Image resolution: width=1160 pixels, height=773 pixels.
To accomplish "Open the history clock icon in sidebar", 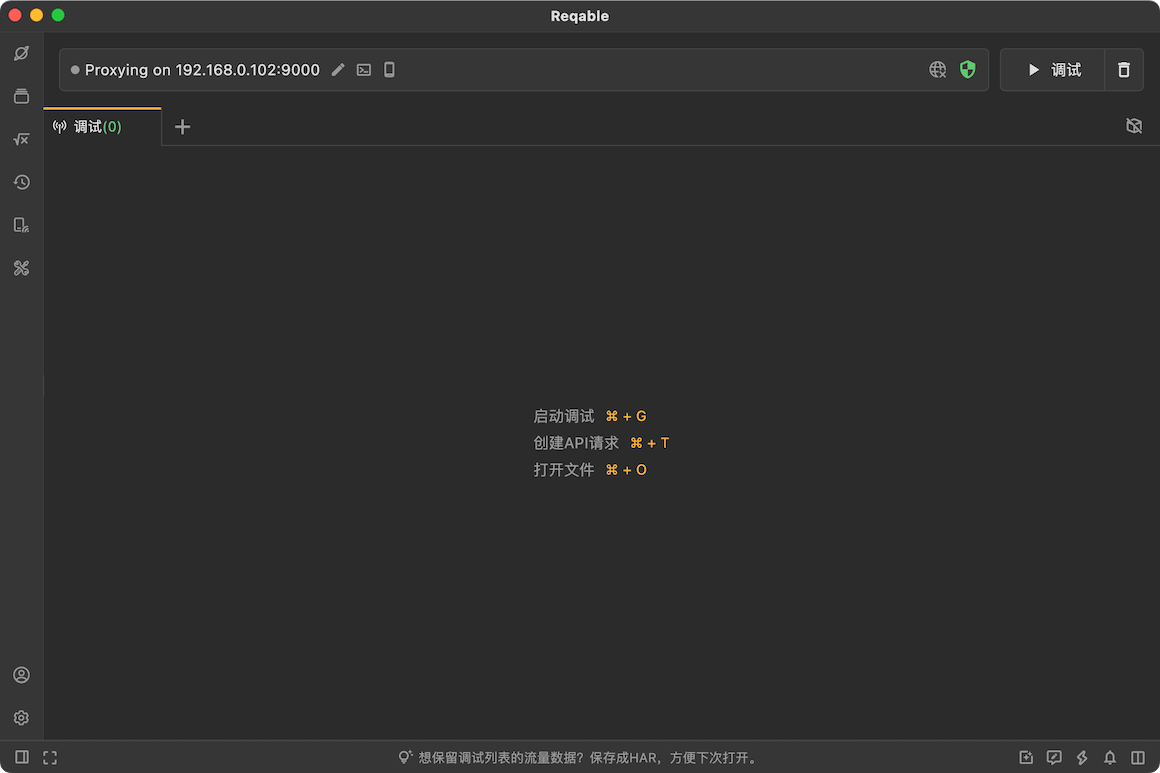I will pyautogui.click(x=21, y=182).
